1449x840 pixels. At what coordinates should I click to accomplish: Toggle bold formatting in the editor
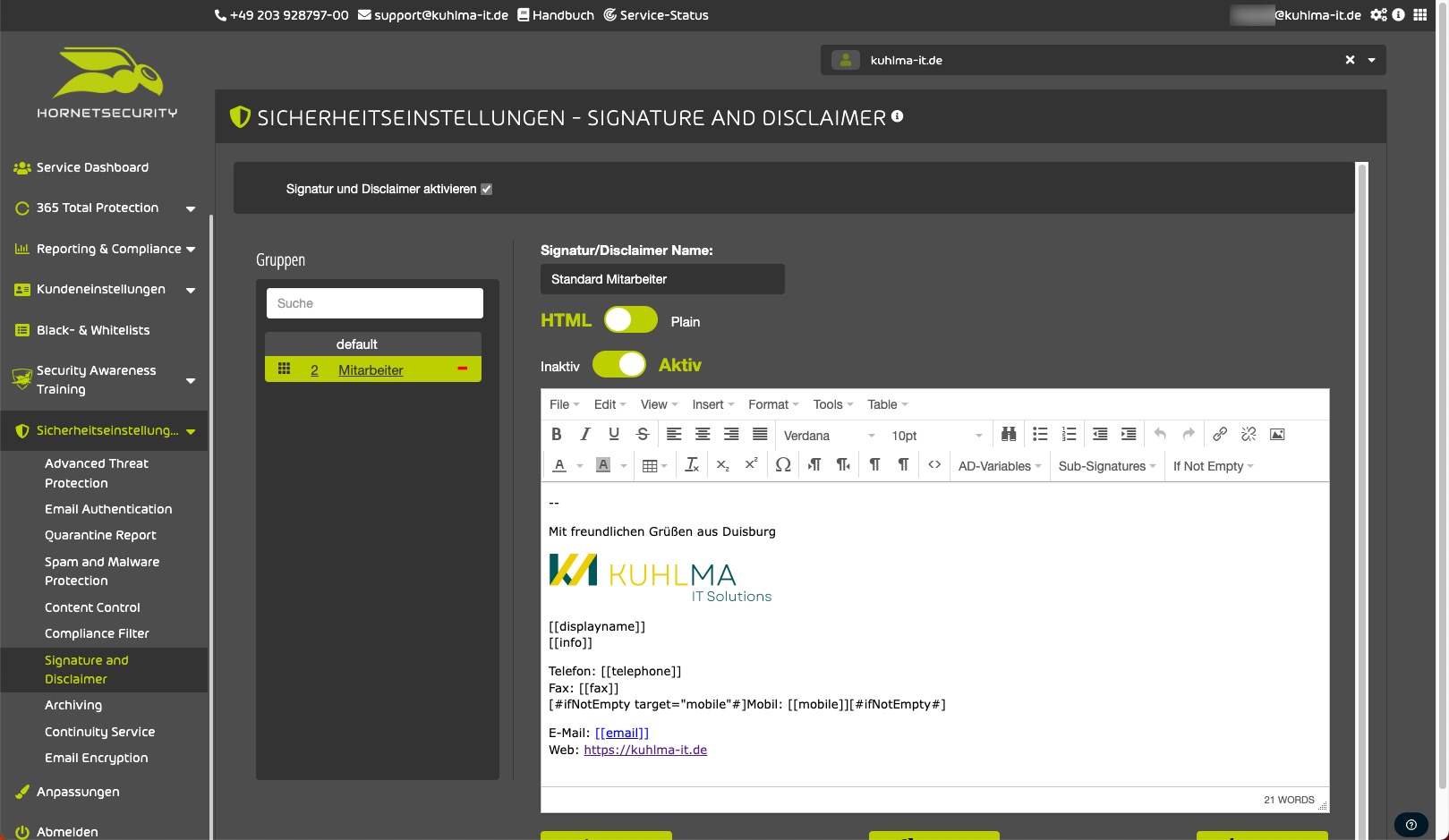[x=557, y=435]
